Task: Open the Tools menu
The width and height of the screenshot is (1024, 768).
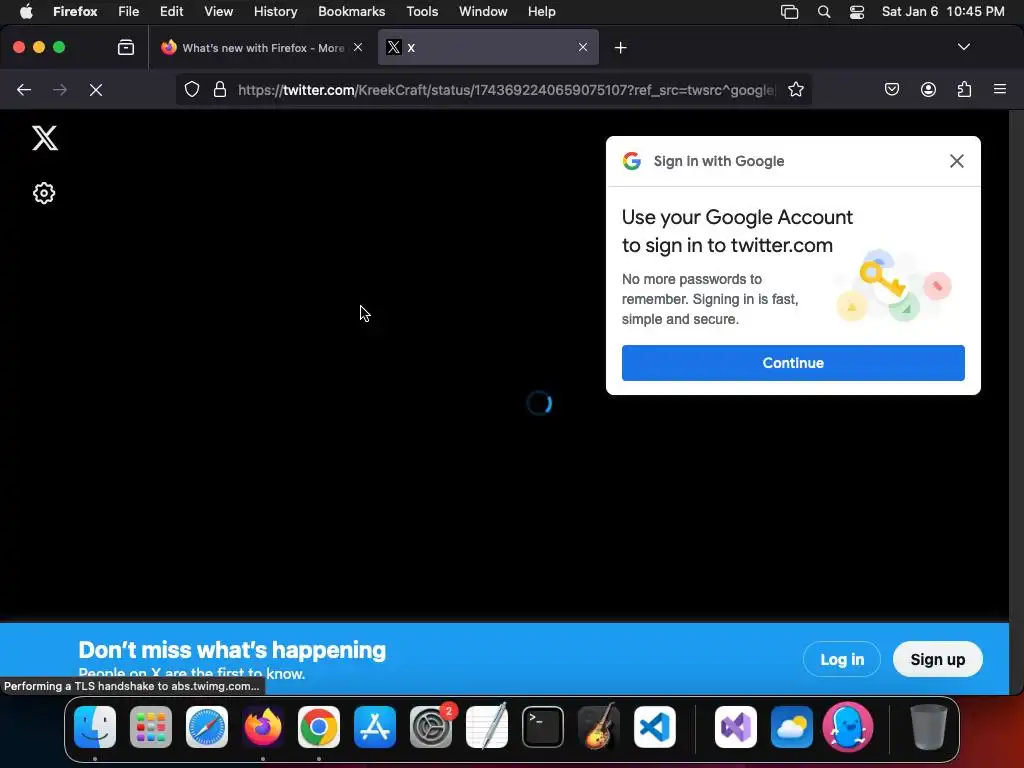Action: coord(422,12)
